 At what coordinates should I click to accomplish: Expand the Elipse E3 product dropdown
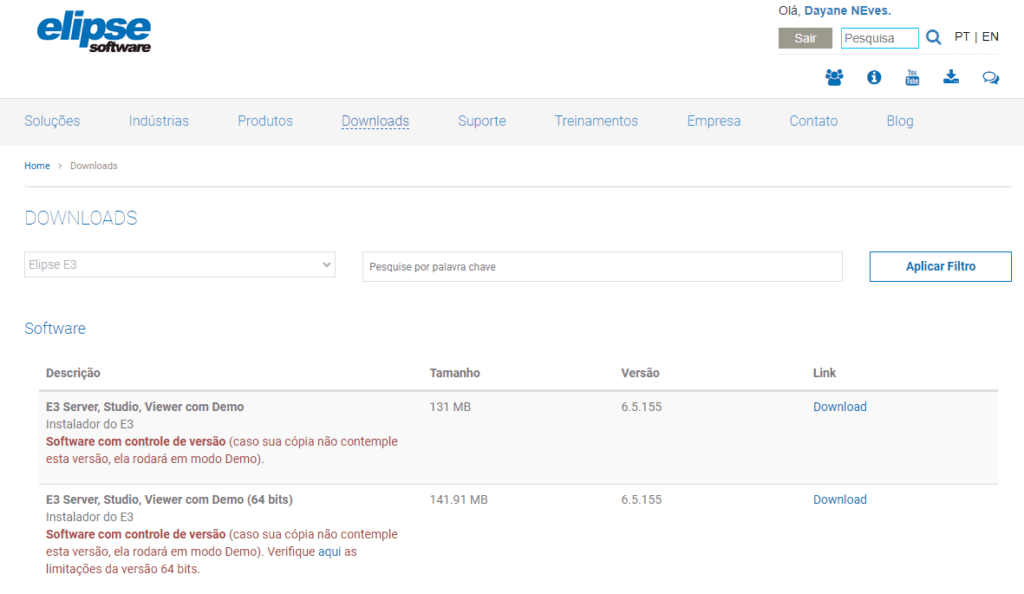pos(180,264)
